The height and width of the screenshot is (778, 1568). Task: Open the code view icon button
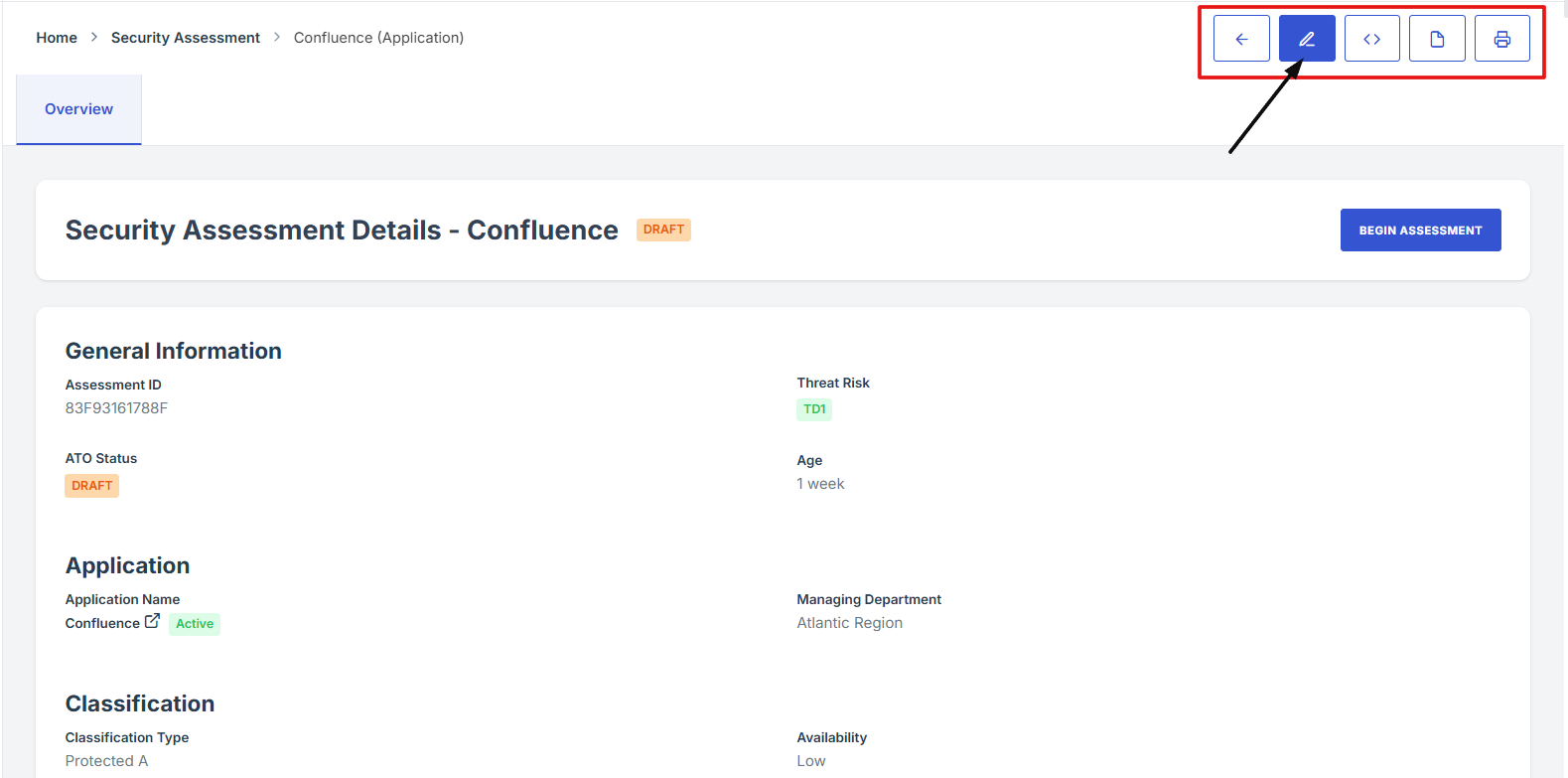point(1371,39)
